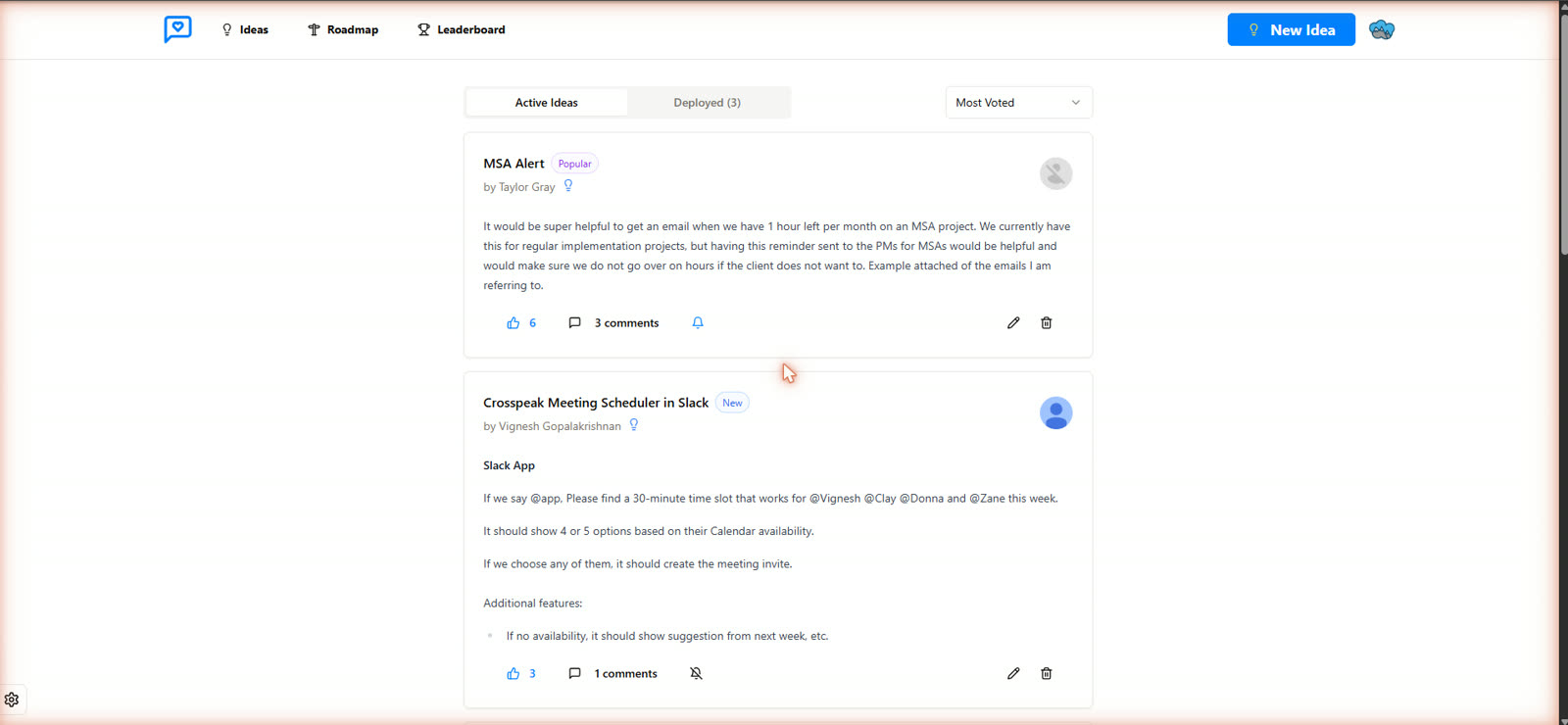
Task: Click Vignesh Gopalakrishnan's avatar
Action: tap(1055, 412)
